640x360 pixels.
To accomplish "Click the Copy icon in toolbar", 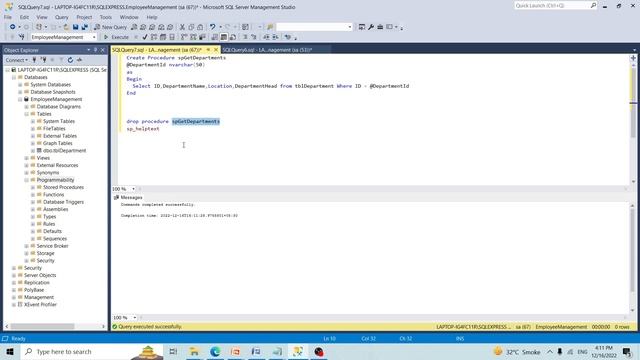I will 191,27.
